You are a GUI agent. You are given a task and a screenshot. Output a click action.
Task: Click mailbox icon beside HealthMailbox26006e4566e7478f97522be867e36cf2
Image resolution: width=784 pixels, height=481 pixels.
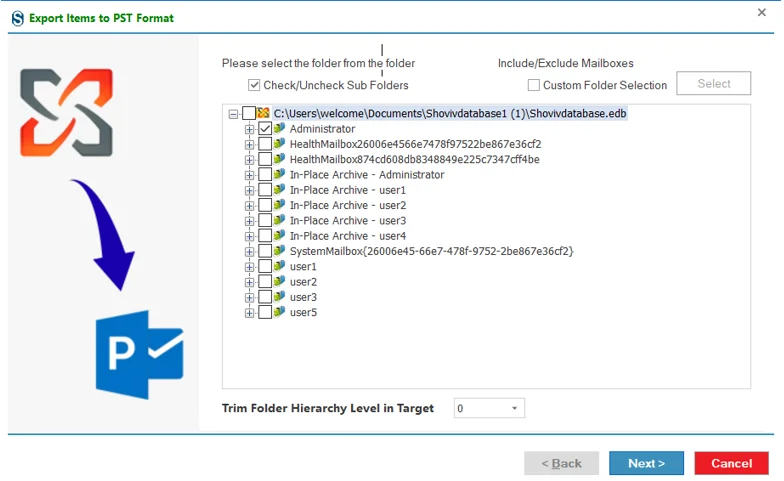(x=280, y=144)
